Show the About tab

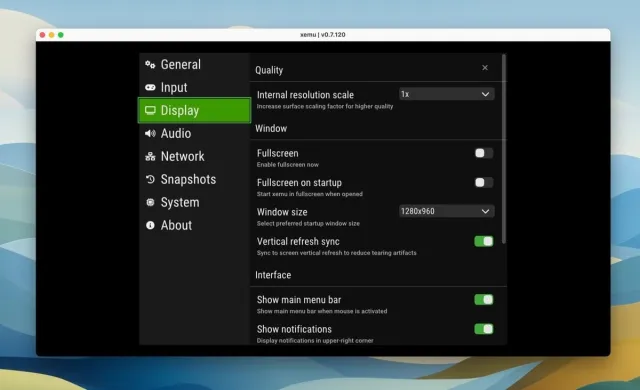(194, 225)
